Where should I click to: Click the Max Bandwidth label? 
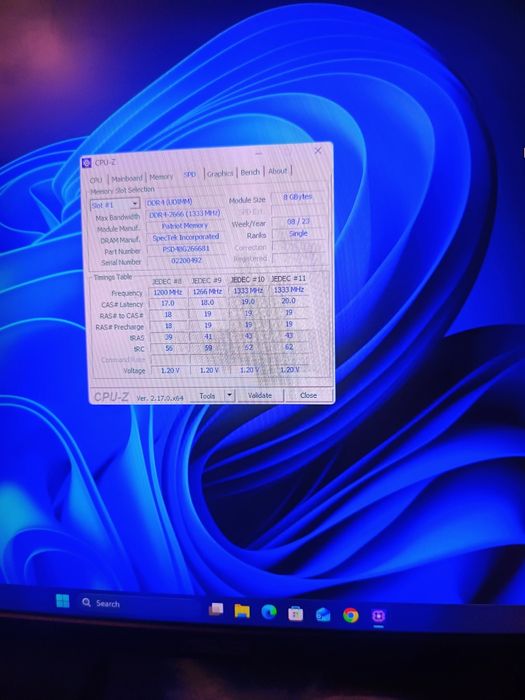118,217
